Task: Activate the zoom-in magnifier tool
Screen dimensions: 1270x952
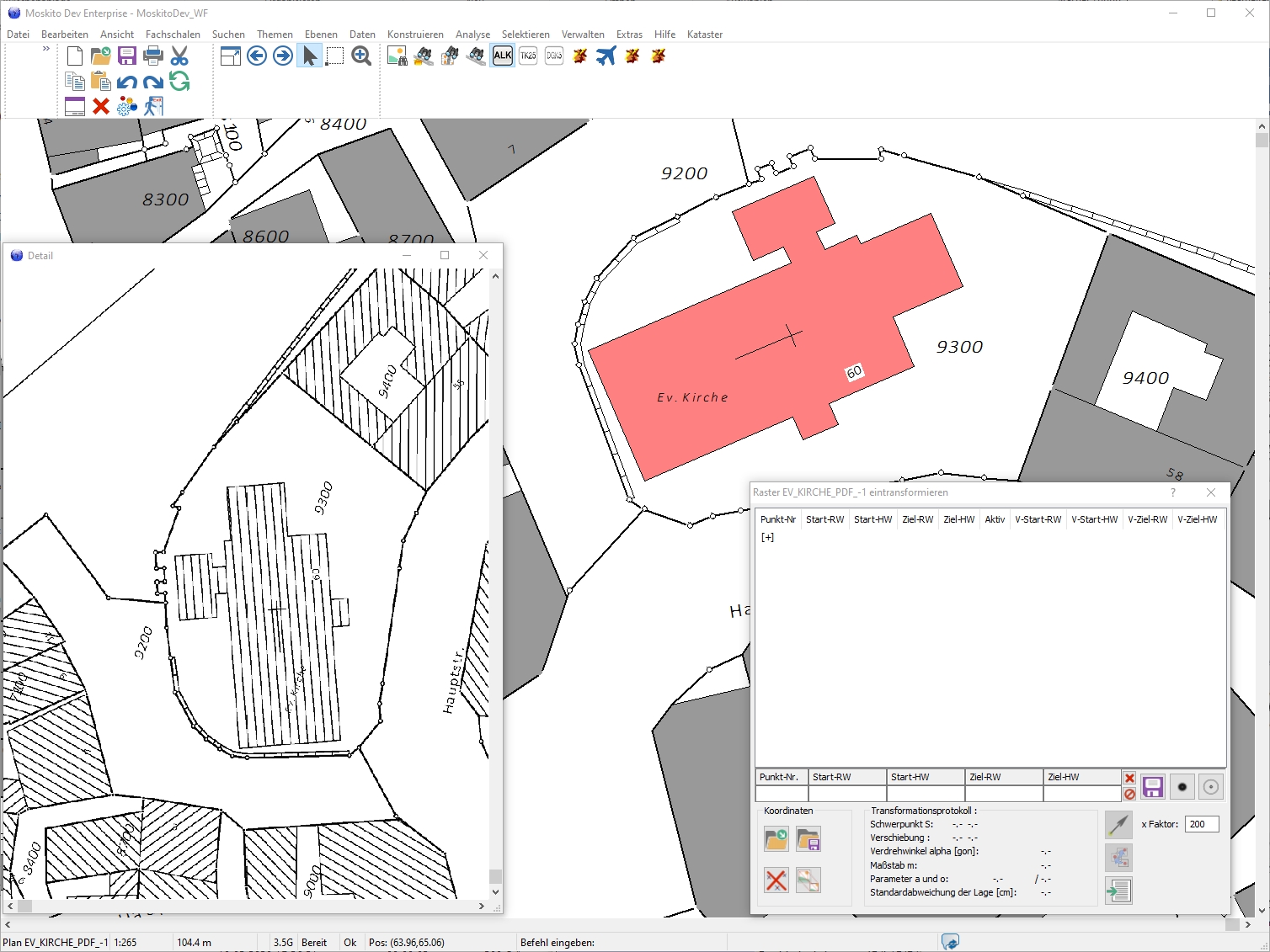Action: click(361, 56)
